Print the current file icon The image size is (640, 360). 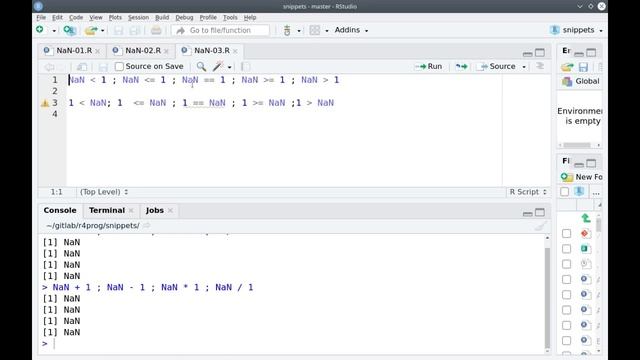(x=156, y=30)
